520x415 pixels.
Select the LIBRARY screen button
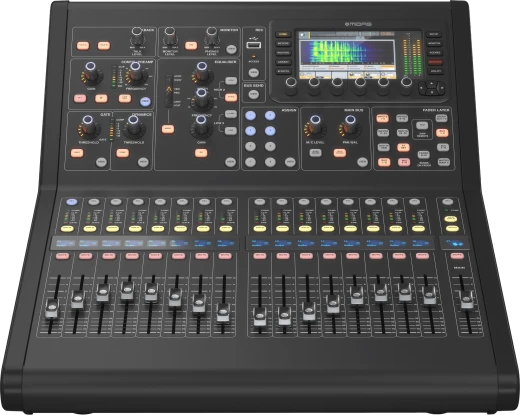(283, 62)
